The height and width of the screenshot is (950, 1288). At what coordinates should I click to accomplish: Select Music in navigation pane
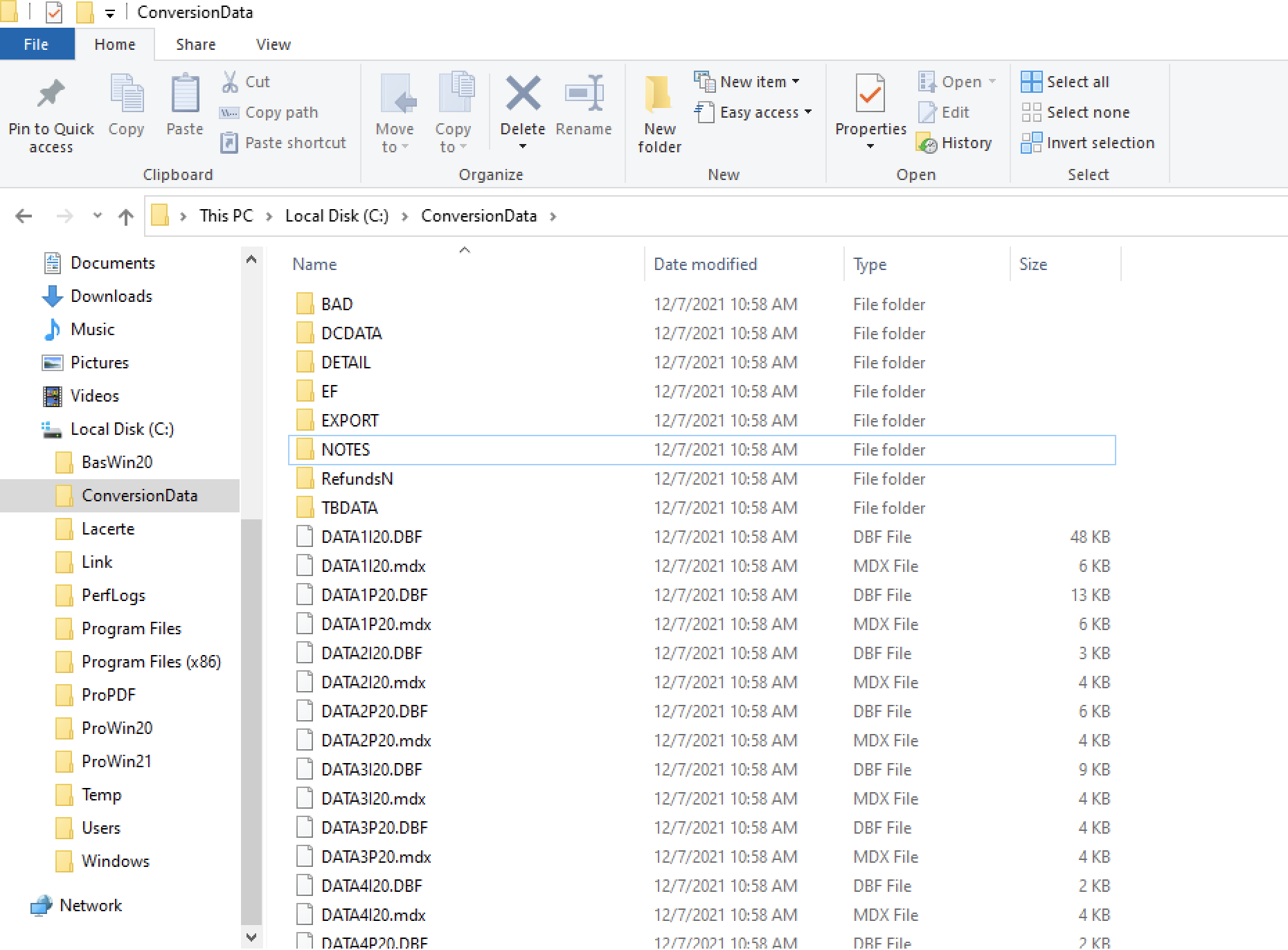click(x=78, y=330)
